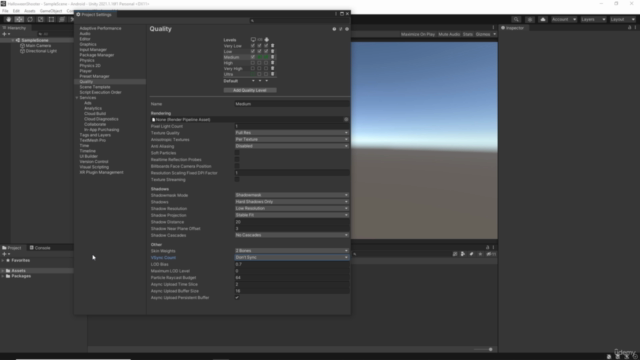The image size is (640, 360).
Task: Select Graphics in settings list
Action: 88,44
